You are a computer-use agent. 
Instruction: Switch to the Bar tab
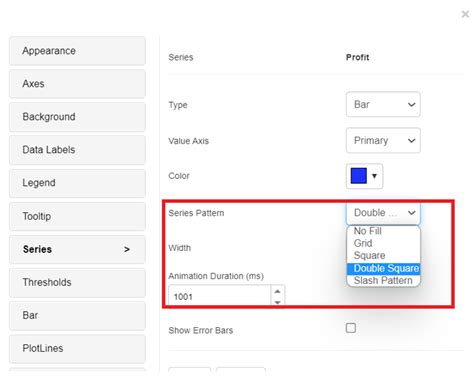click(x=77, y=315)
